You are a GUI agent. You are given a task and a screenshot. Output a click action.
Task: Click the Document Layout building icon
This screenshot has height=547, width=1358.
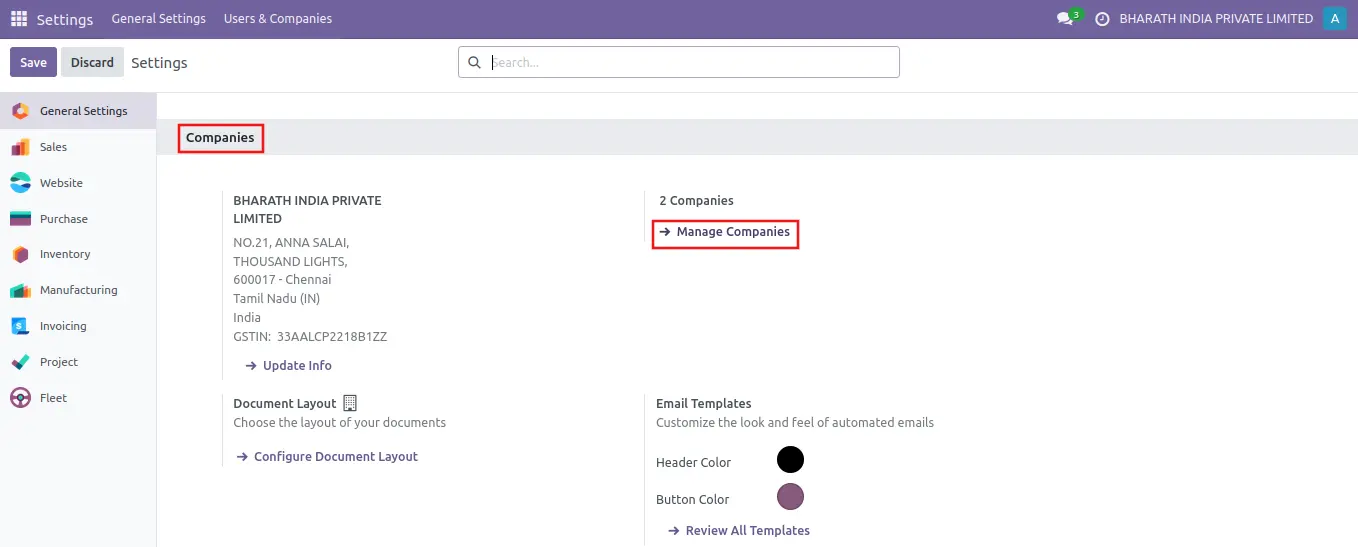(349, 403)
